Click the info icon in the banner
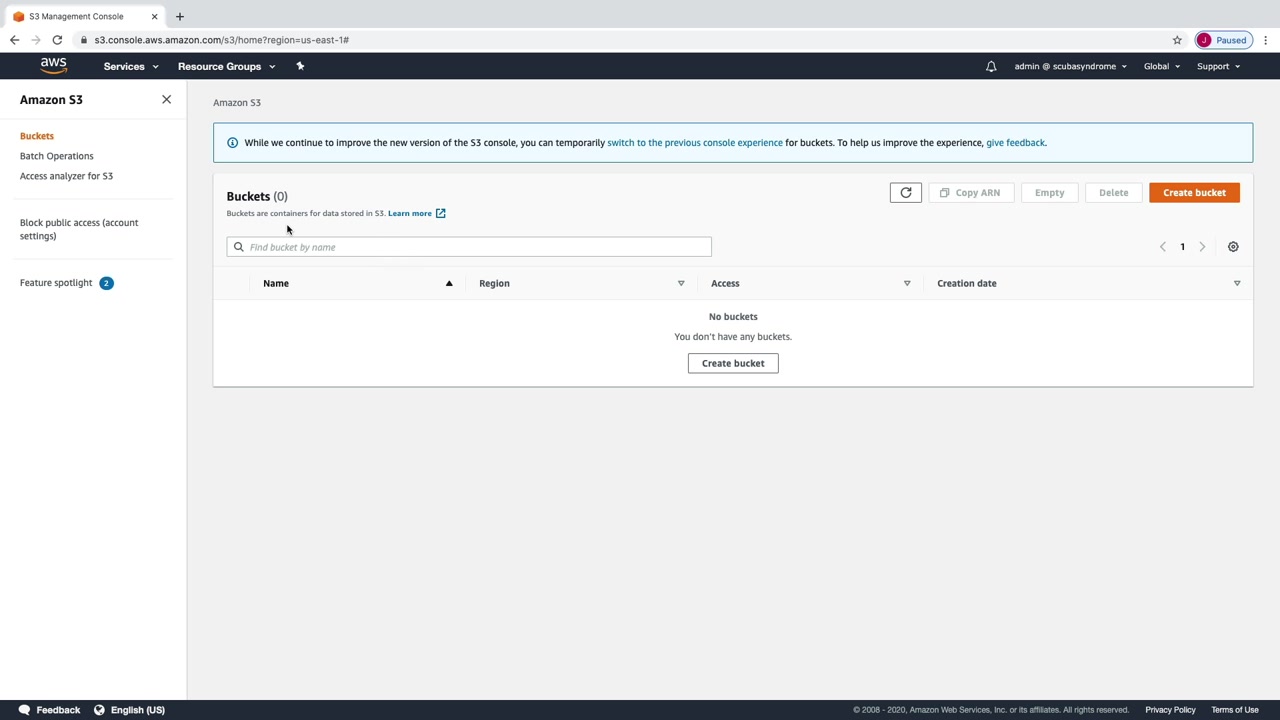 pyautogui.click(x=232, y=143)
